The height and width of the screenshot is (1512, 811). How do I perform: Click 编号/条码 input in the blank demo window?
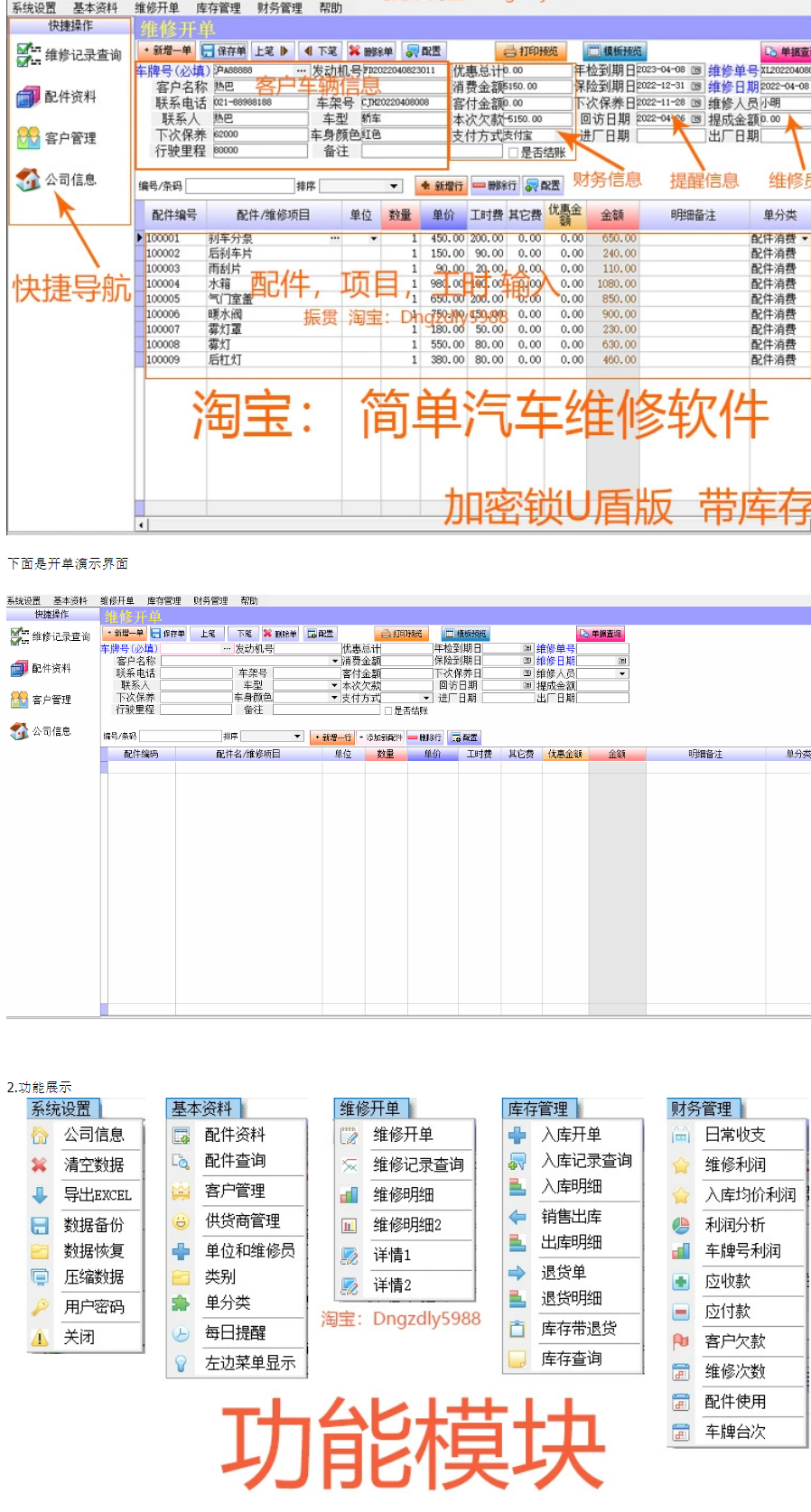coord(180,737)
